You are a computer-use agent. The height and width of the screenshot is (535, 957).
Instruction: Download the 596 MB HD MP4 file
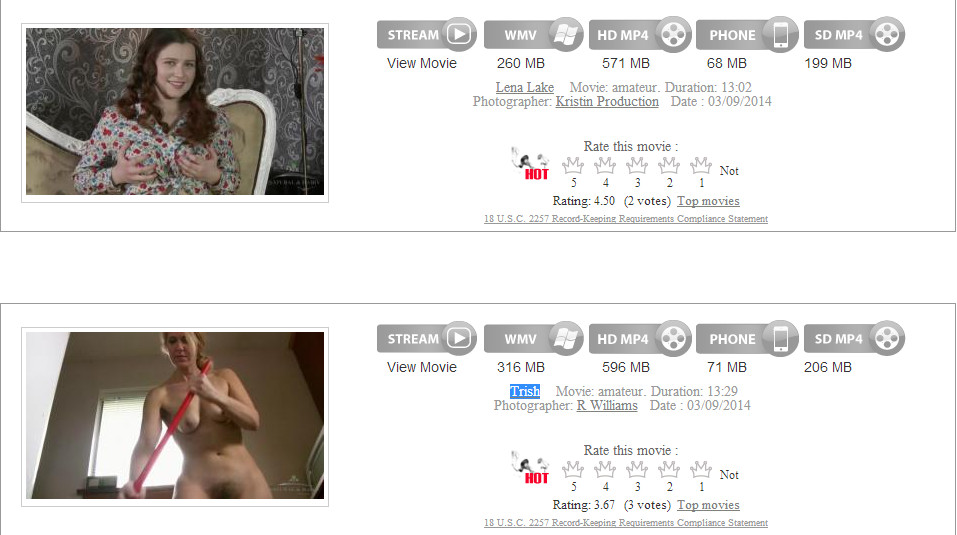640,339
